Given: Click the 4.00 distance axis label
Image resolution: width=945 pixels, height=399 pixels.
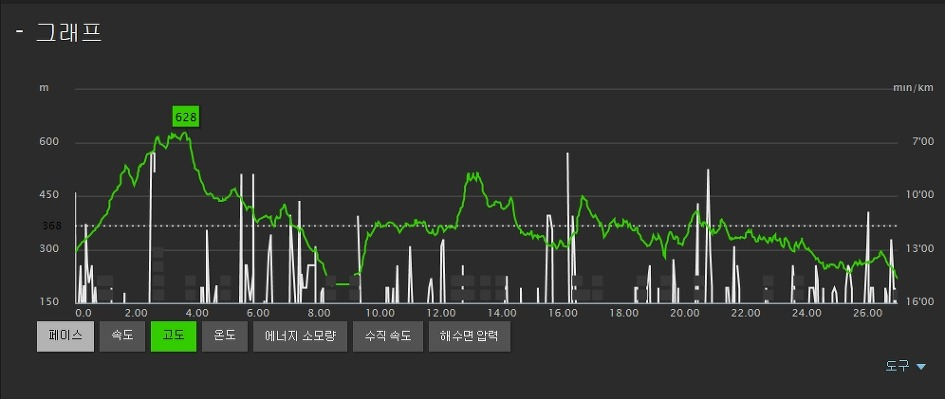Looking at the screenshot, I should pos(197,313).
